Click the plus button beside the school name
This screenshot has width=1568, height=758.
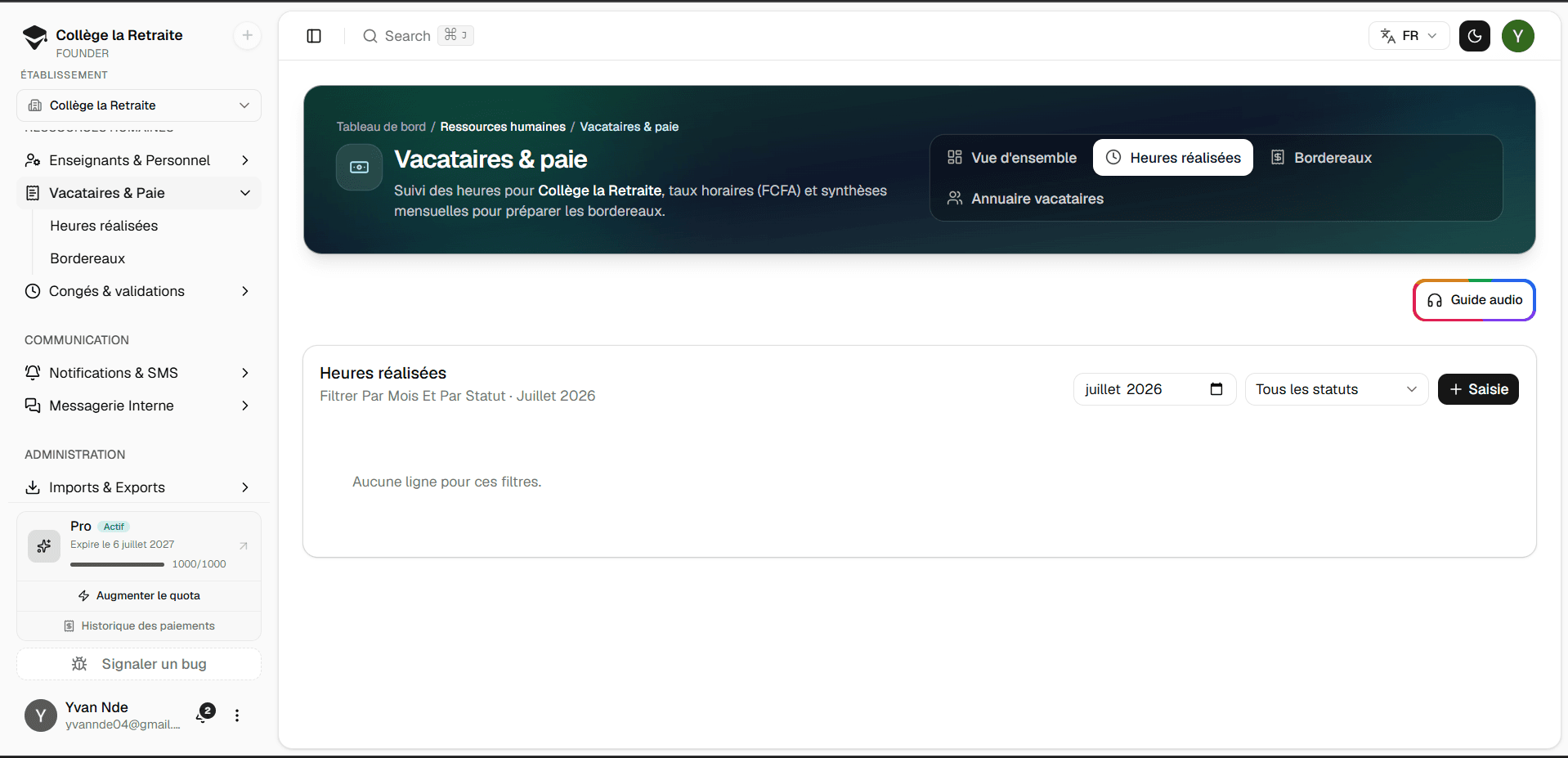(247, 35)
